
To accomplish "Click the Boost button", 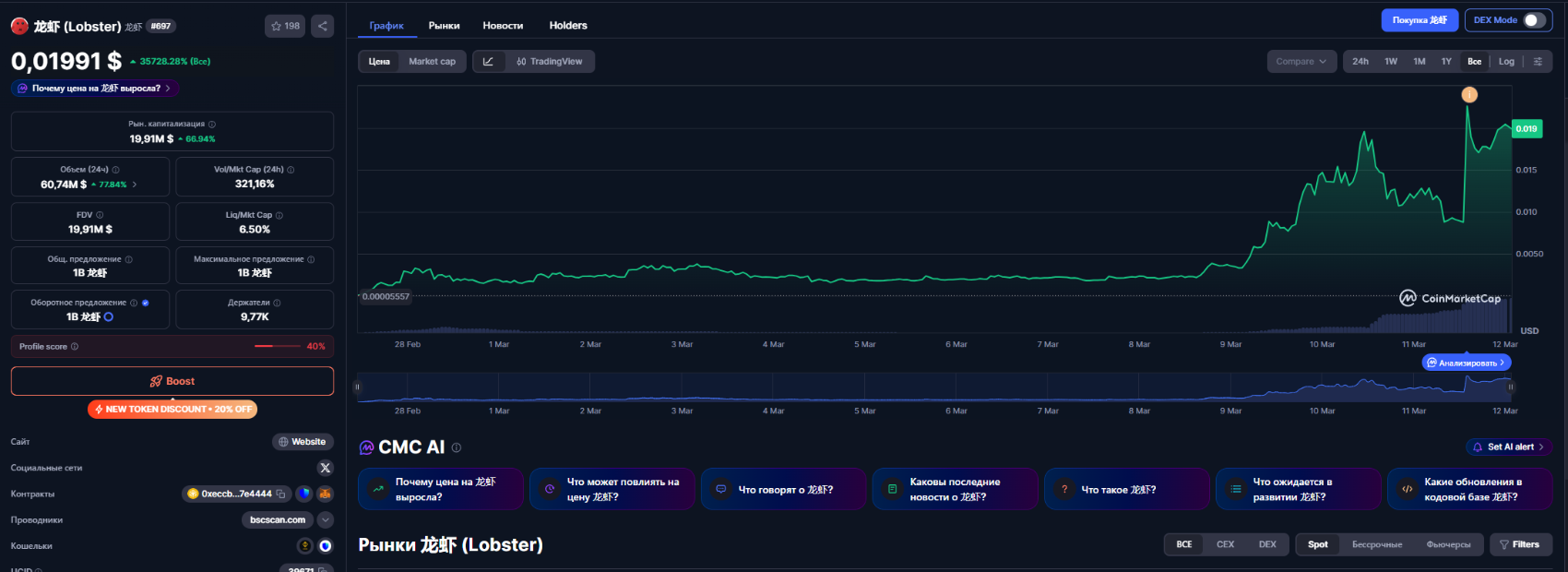I will 172,381.
